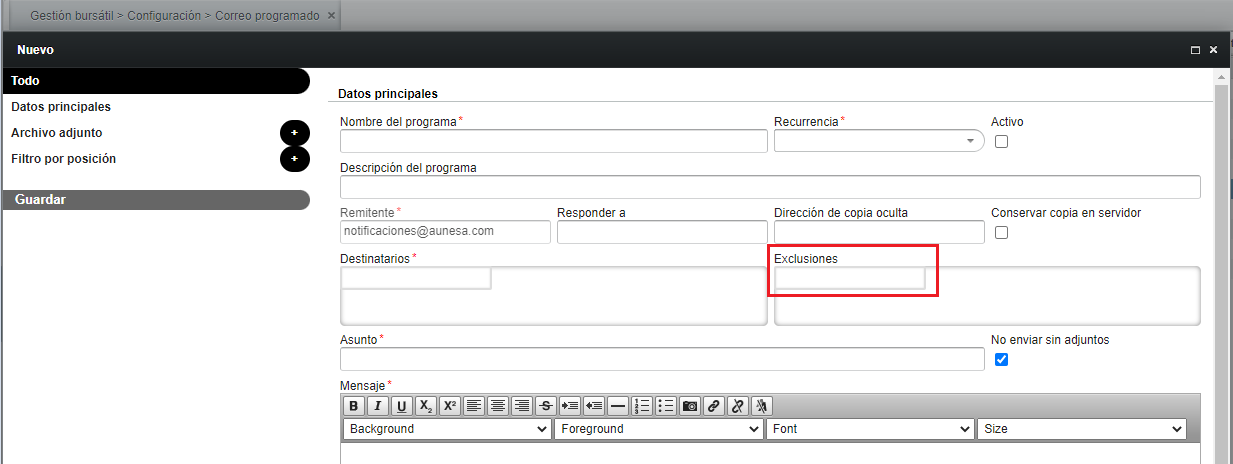Open the Font dropdown in editor
The image size is (1233, 464).
coord(870,429)
